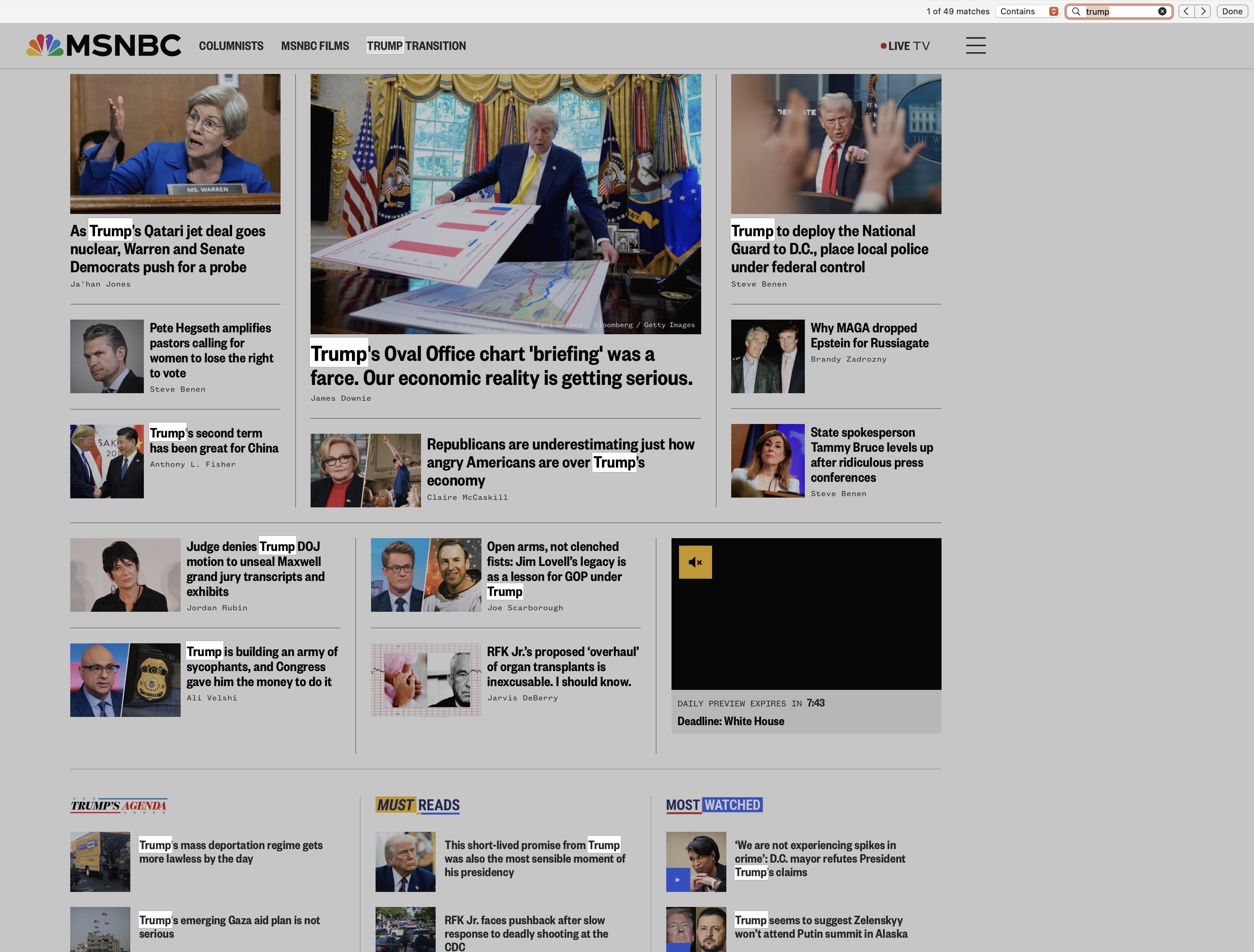This screenshot has height=952, width=1254.
Task: Open mass deportation regime article
Action: (x=231, y=852)
